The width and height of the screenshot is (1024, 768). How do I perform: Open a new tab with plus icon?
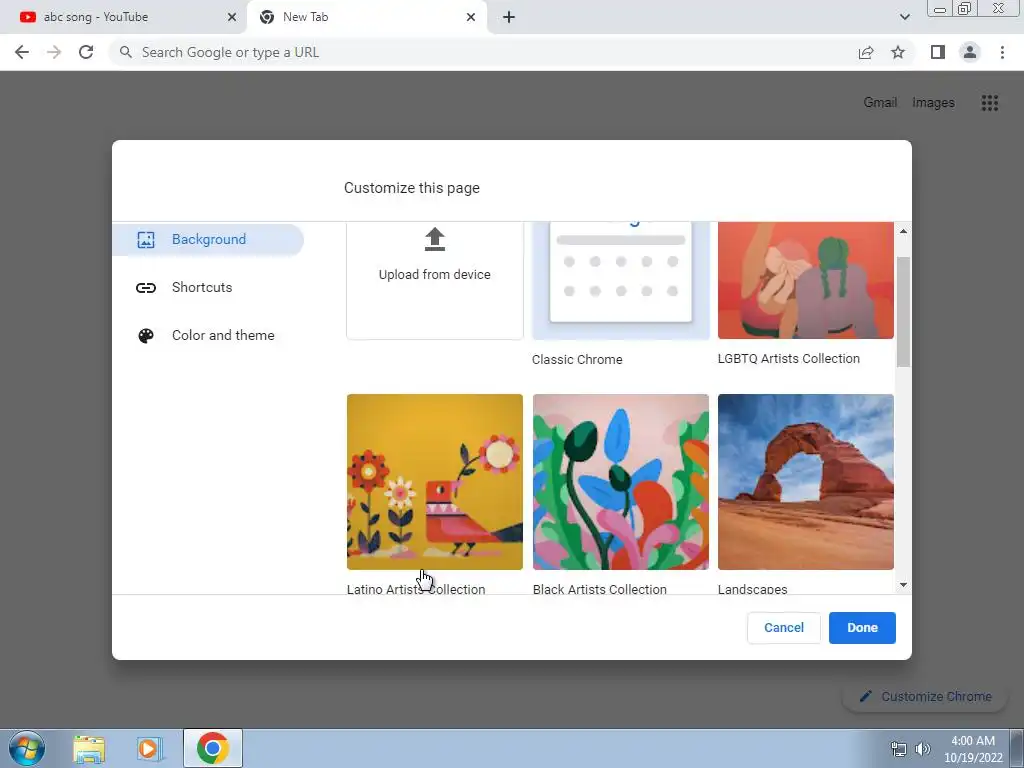509,17
